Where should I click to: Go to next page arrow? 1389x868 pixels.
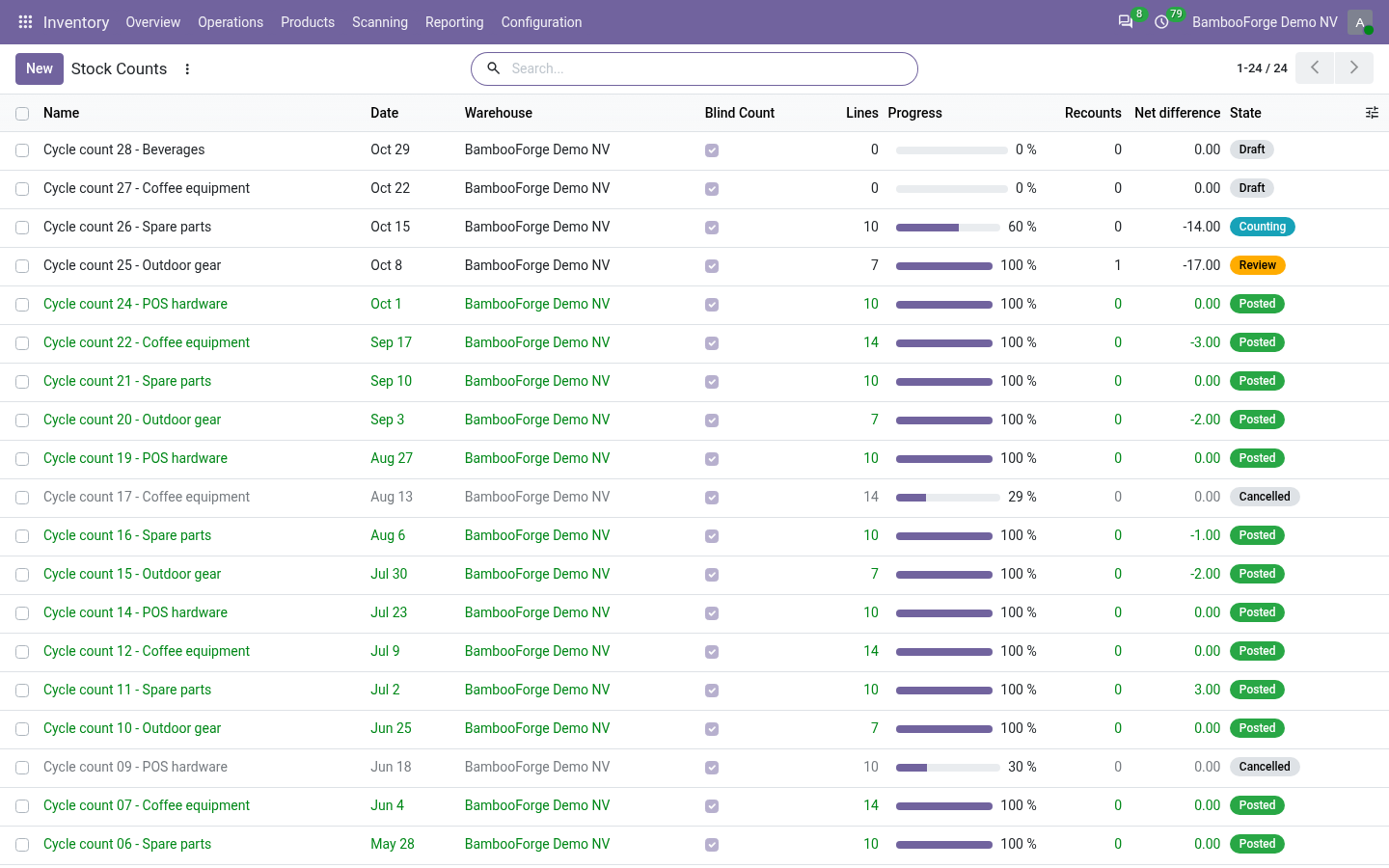point(1354,68)
